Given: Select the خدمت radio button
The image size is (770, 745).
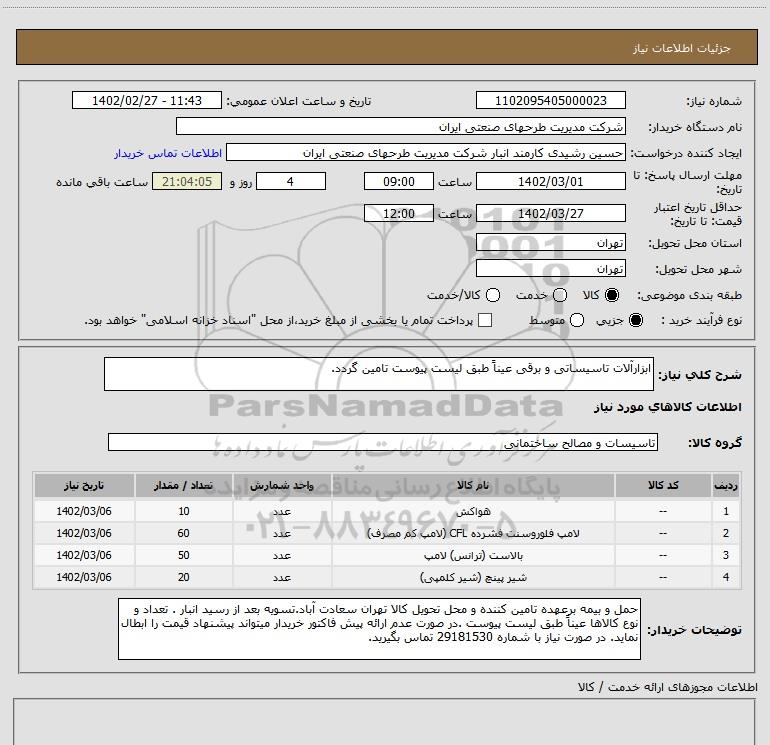Looking at the screenshot, I should (560, 295).
